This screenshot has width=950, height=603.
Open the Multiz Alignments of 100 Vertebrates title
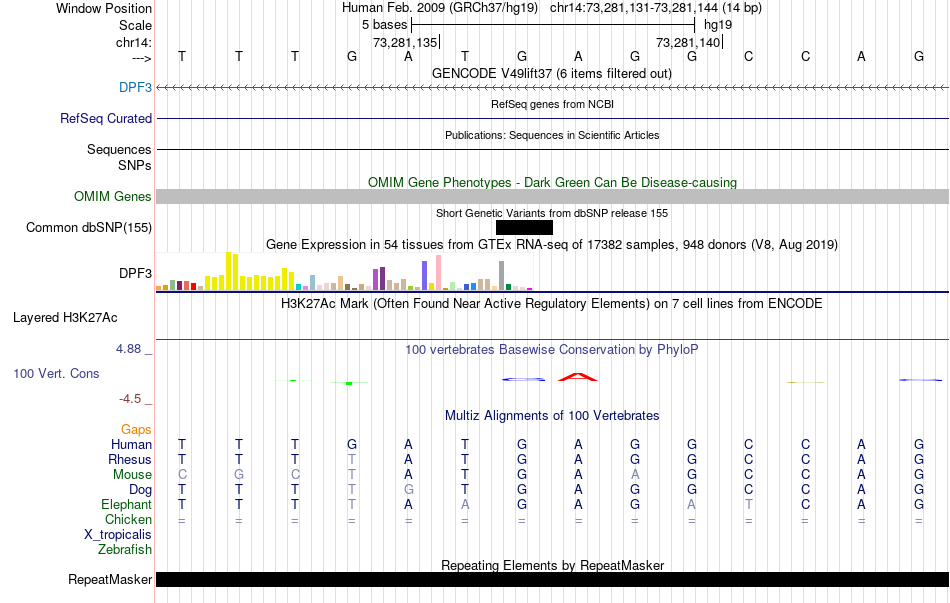click(x=552, y=415)
